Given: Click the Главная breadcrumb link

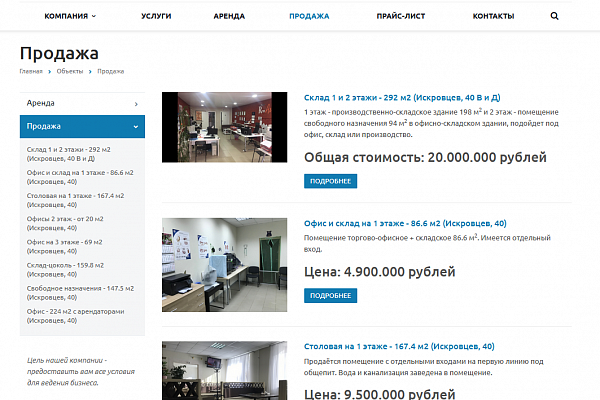Looking at the screenshot, I should [31, 71].
